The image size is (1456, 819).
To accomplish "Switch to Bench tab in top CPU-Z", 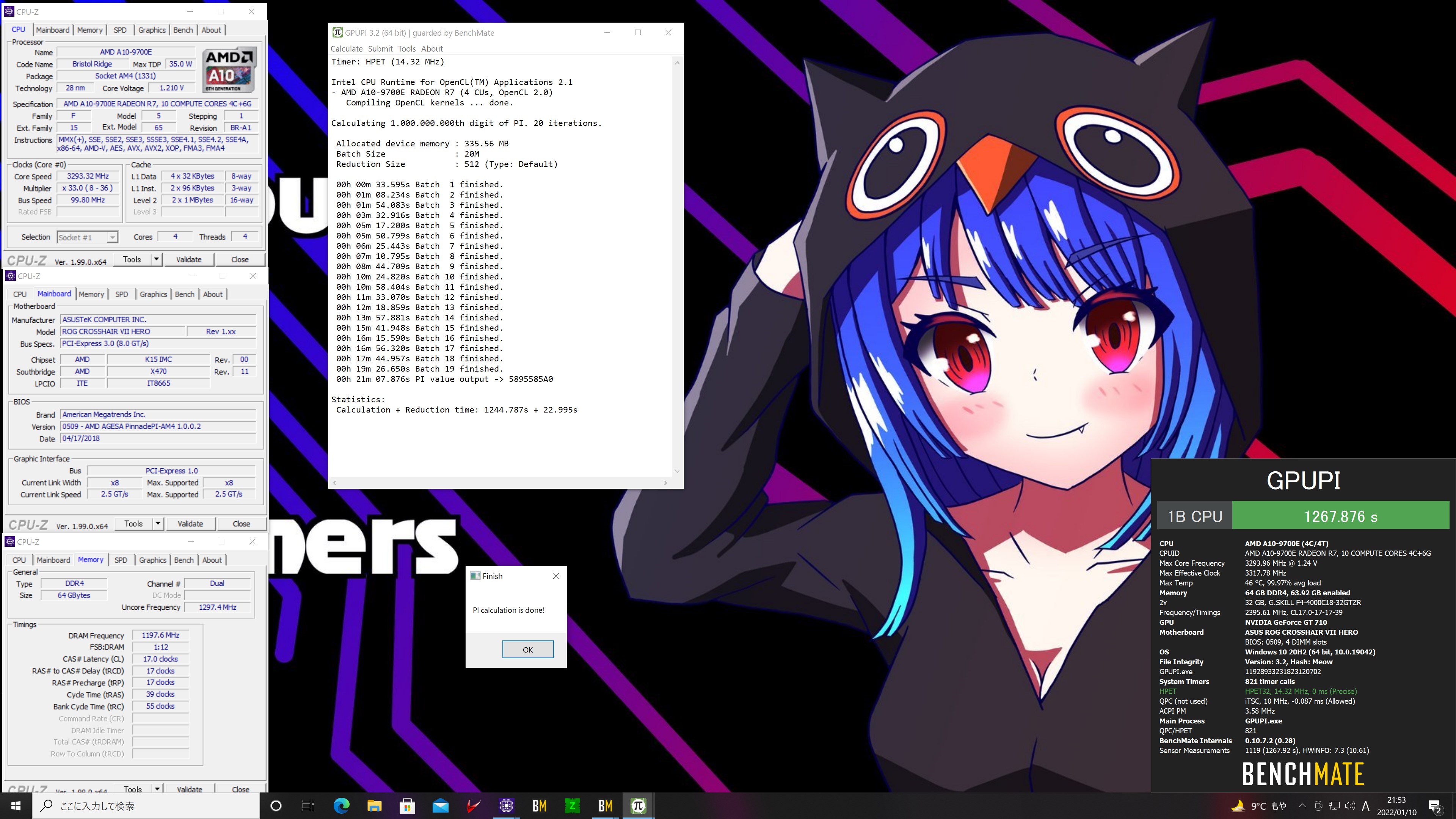I will point(183,30).
